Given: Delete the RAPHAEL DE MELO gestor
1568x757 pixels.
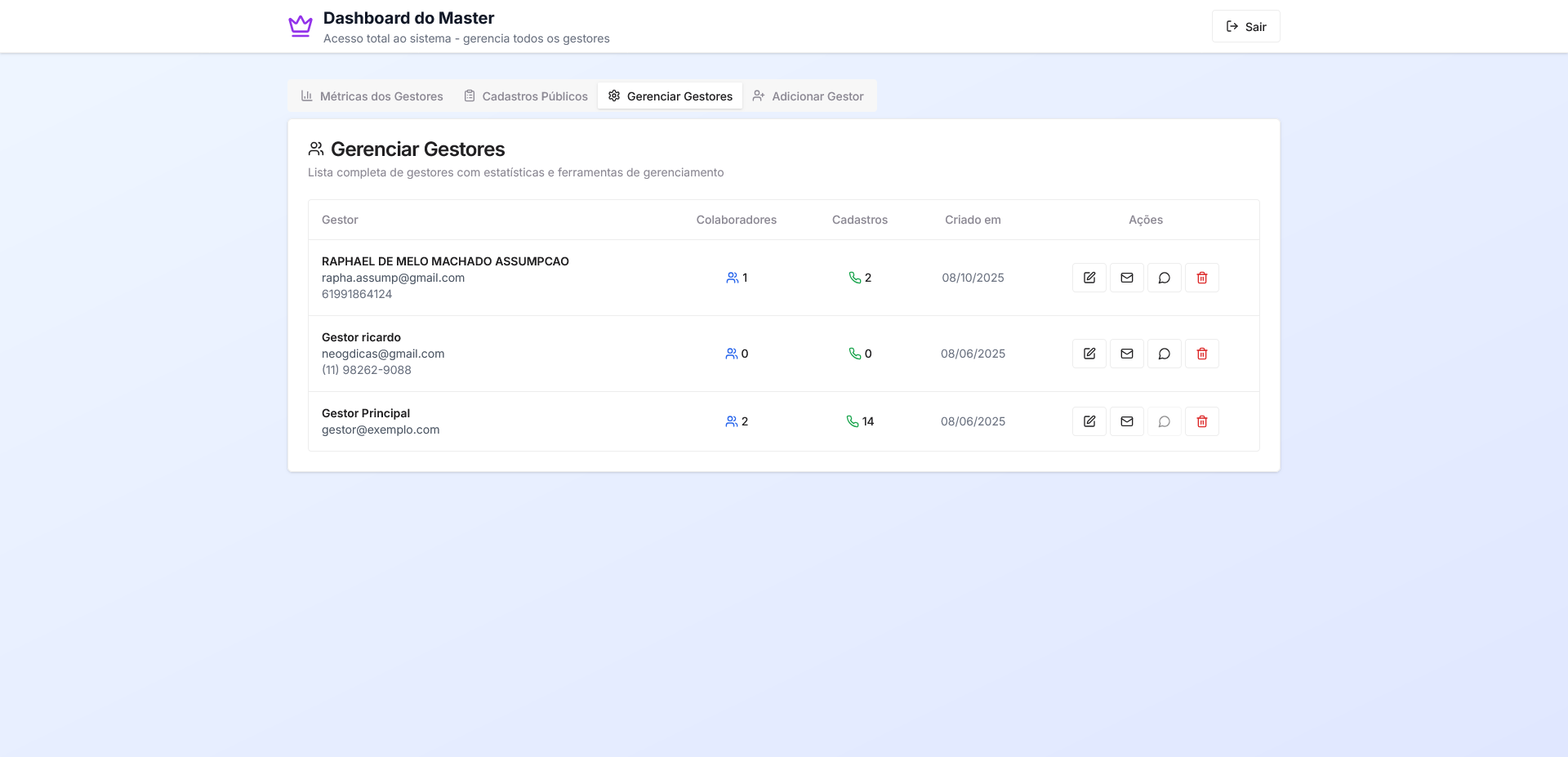Looking at the screenshot, I should (x=1201, y=278).
